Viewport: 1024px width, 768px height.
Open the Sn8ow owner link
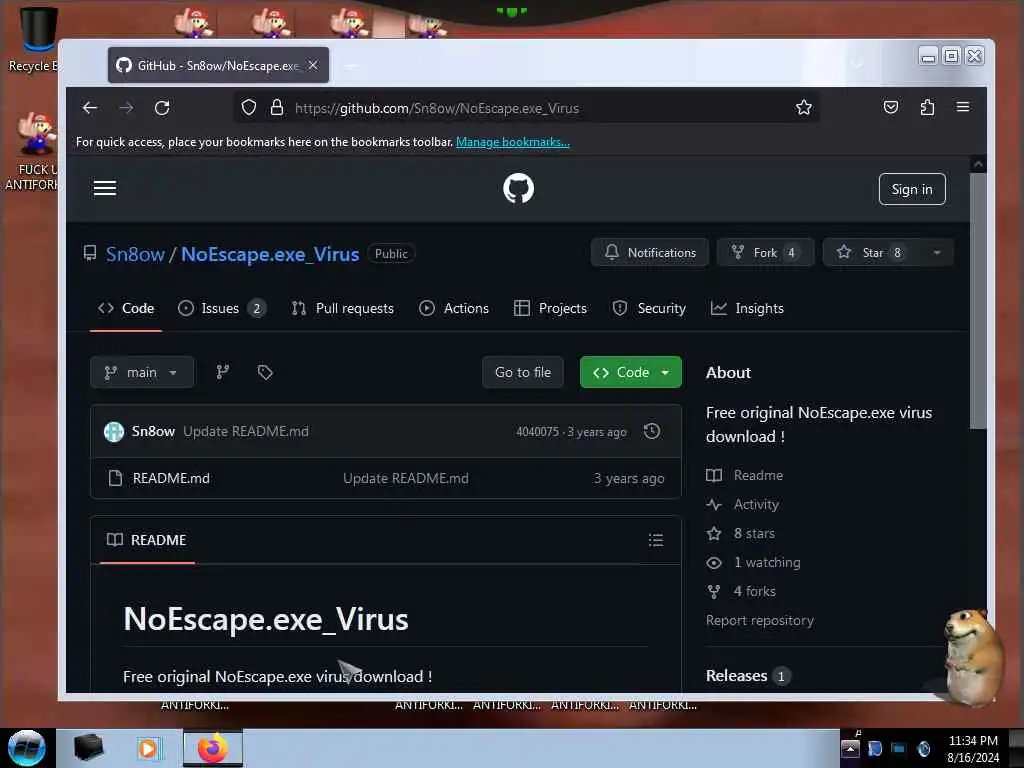pos(135,254)
